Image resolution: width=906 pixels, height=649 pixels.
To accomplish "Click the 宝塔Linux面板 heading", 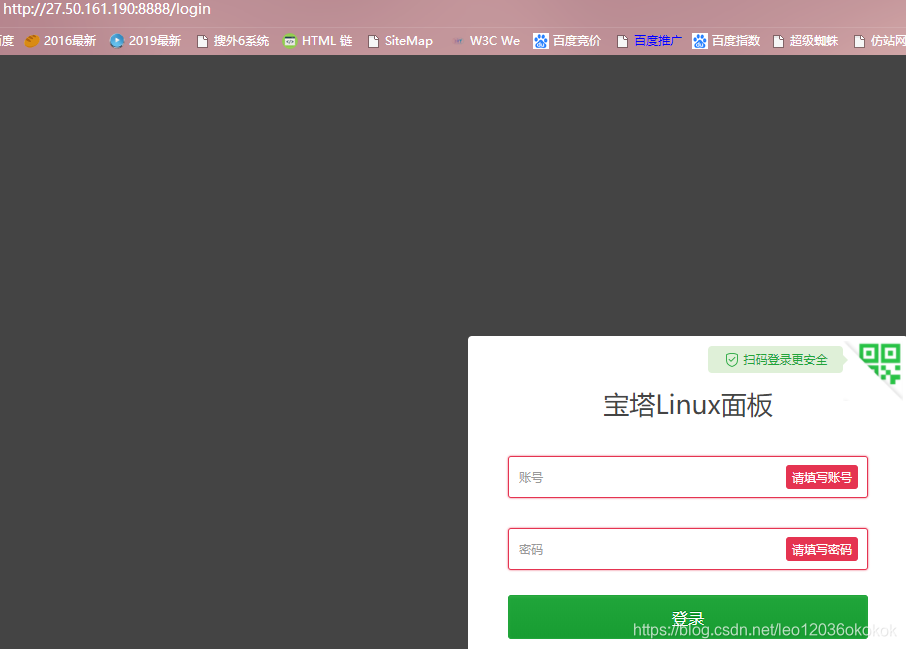I will pos(688,405).
